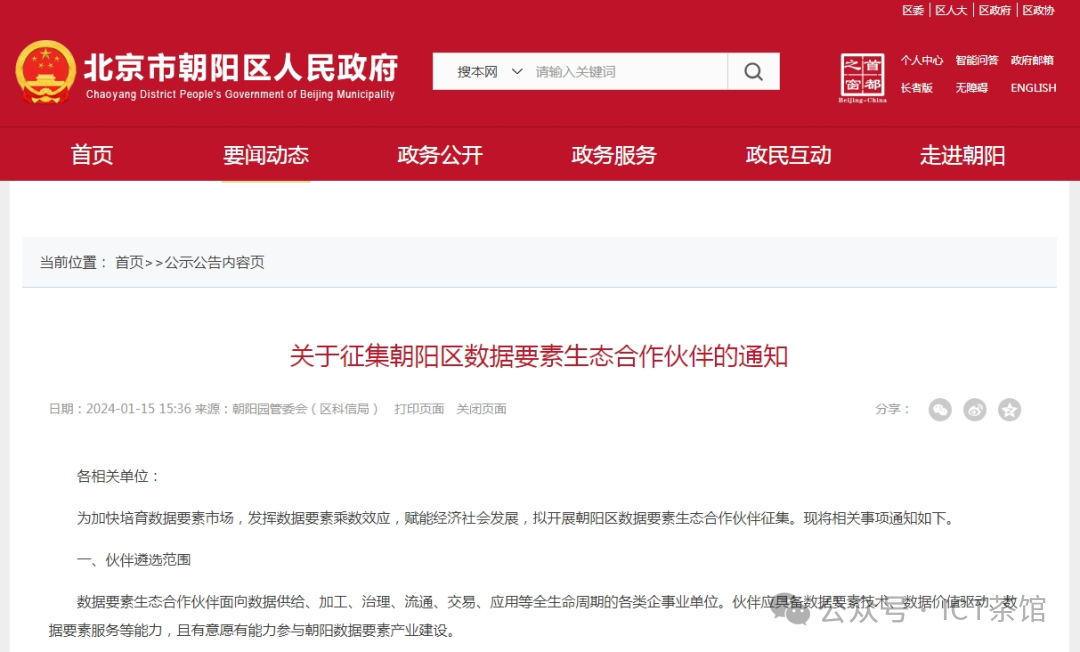This screenshot has height=652, width=1080.
Task: Switch to 长者版 elderly-friendly version
Action: [x=916, y=88]
